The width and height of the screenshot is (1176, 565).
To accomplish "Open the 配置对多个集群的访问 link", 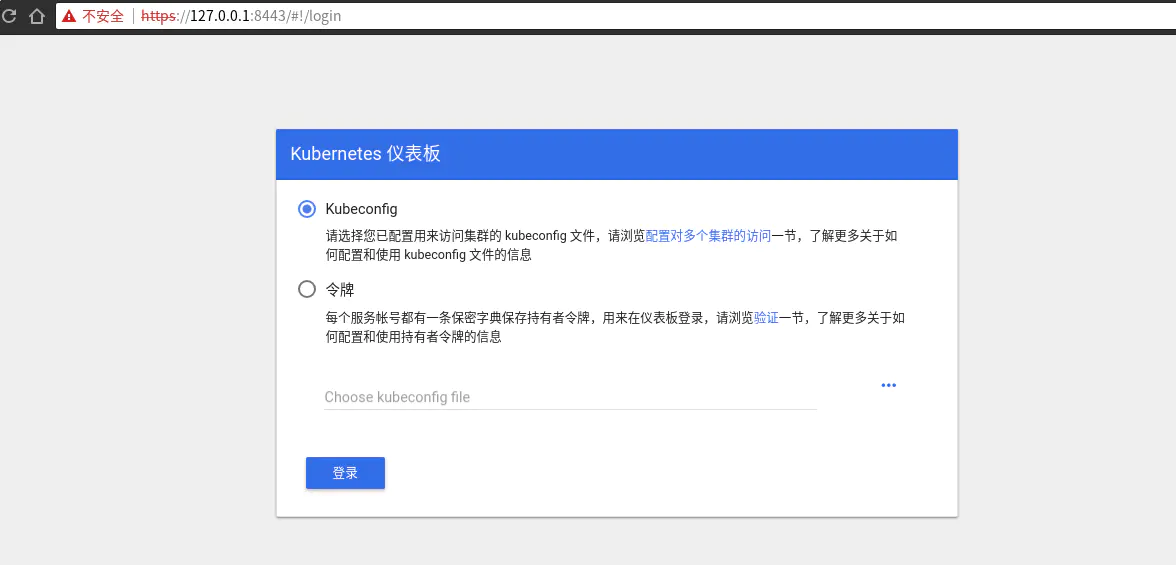I will (x=708, y=236).
